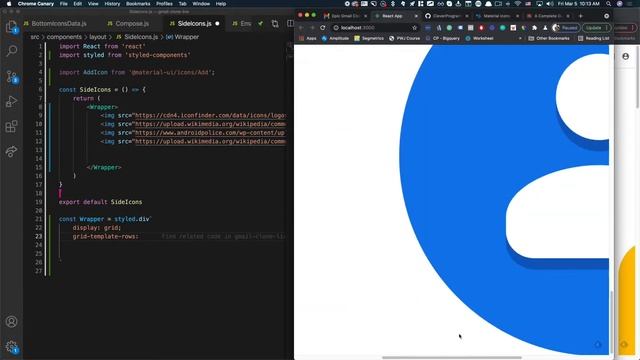Open the Other Bookmarks folder
The width and height of the screenshot is (640, 360).
point(549,38)
